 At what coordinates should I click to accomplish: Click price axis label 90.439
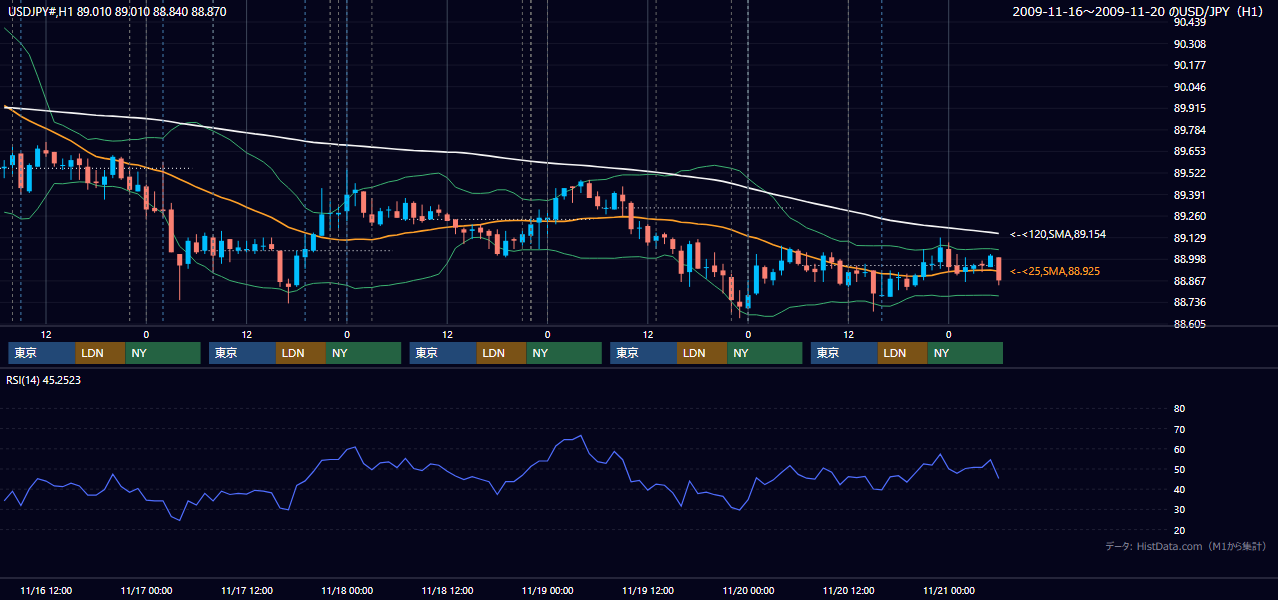click(1190, 23)
